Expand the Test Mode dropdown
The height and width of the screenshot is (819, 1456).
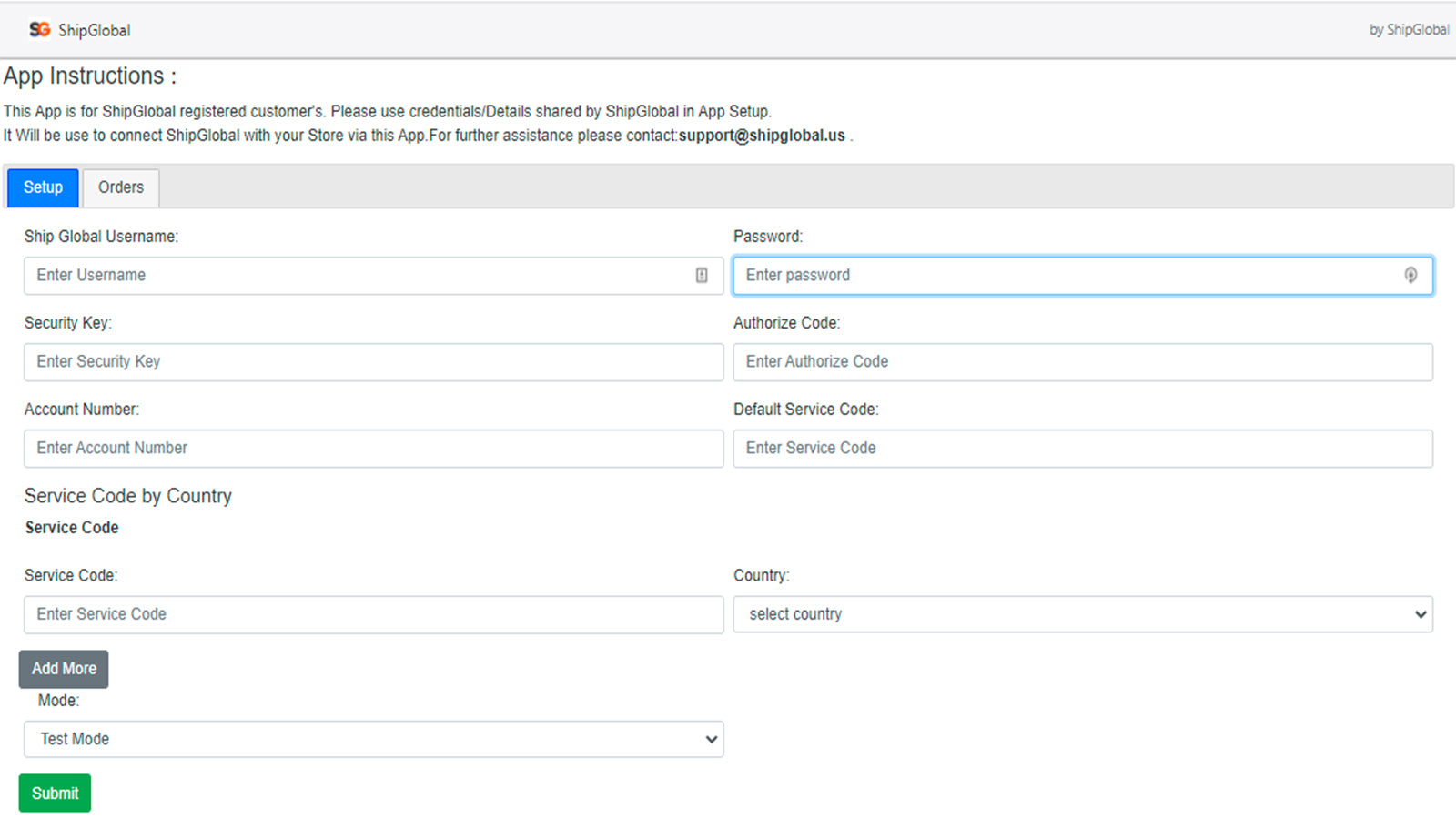tap(373, 740)
